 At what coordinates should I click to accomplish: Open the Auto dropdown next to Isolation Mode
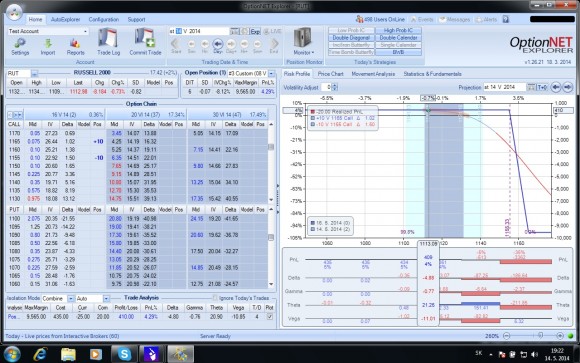(x=106, y=298)
